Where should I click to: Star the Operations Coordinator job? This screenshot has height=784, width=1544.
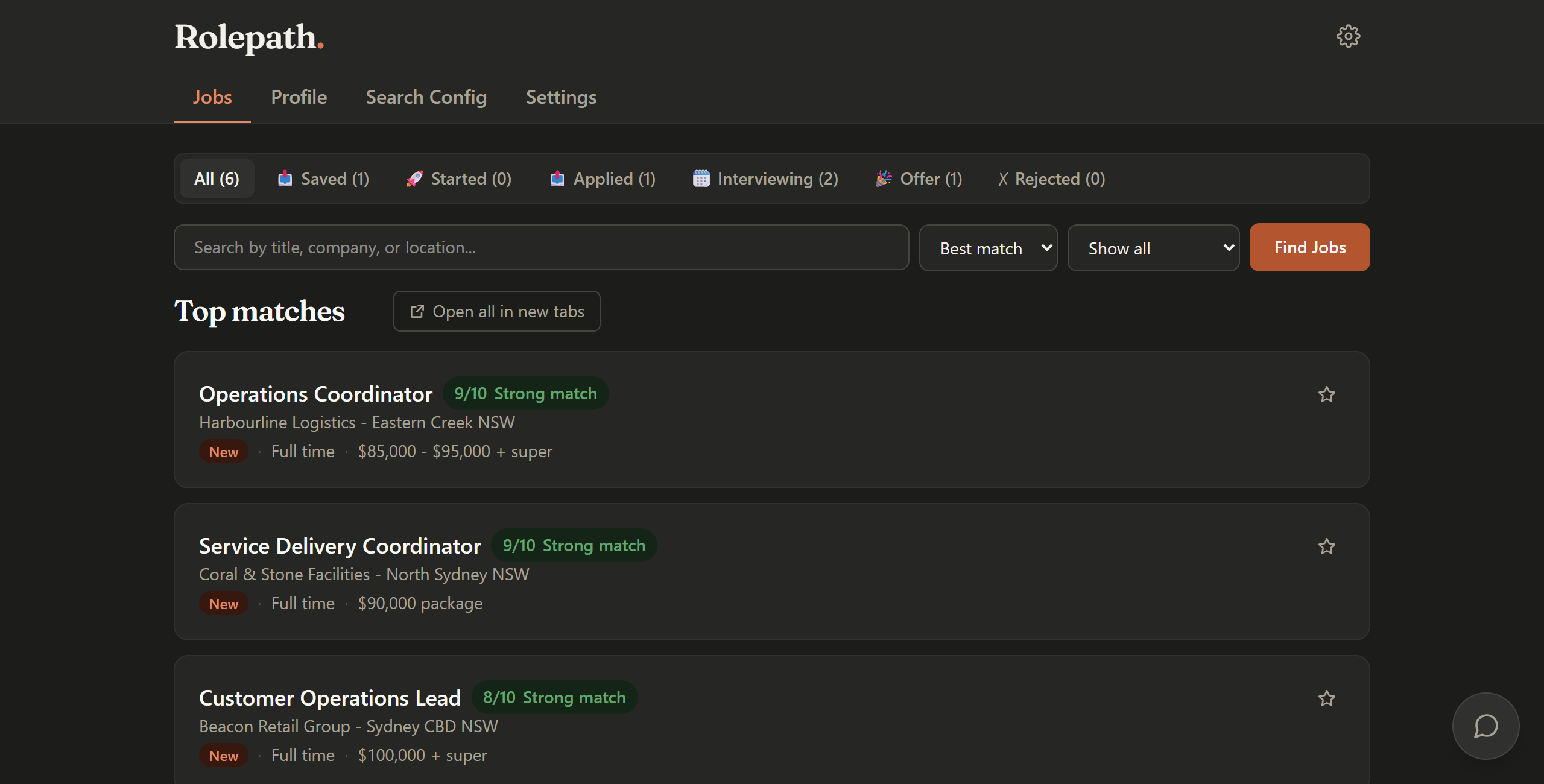coord(1326,394)
